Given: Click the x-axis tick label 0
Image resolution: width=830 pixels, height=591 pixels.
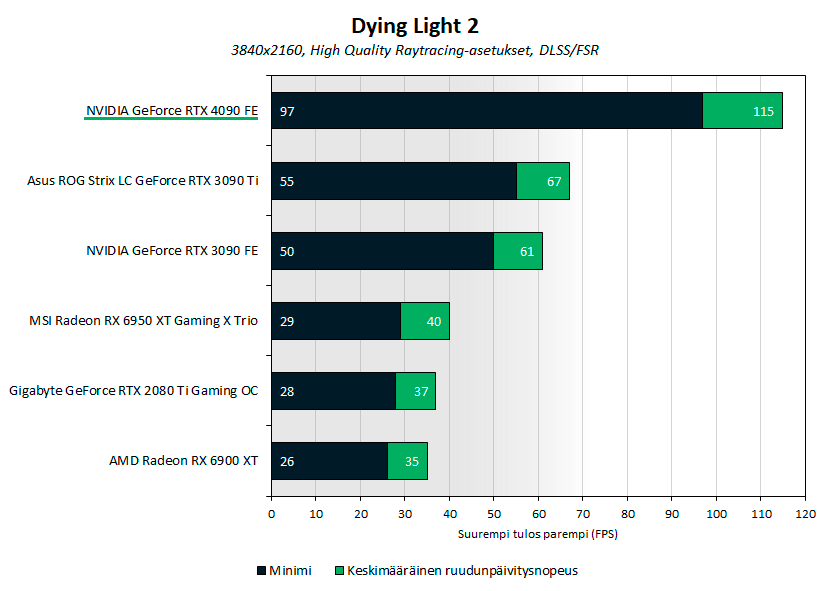Looking at the screenshot, I should (x=272, y=514).
